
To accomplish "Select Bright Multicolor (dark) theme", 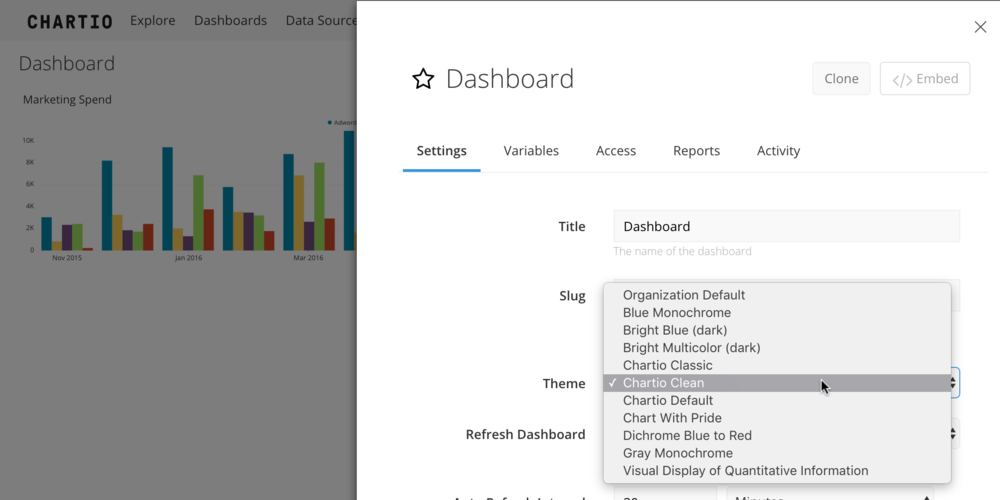I will (777, 348).
